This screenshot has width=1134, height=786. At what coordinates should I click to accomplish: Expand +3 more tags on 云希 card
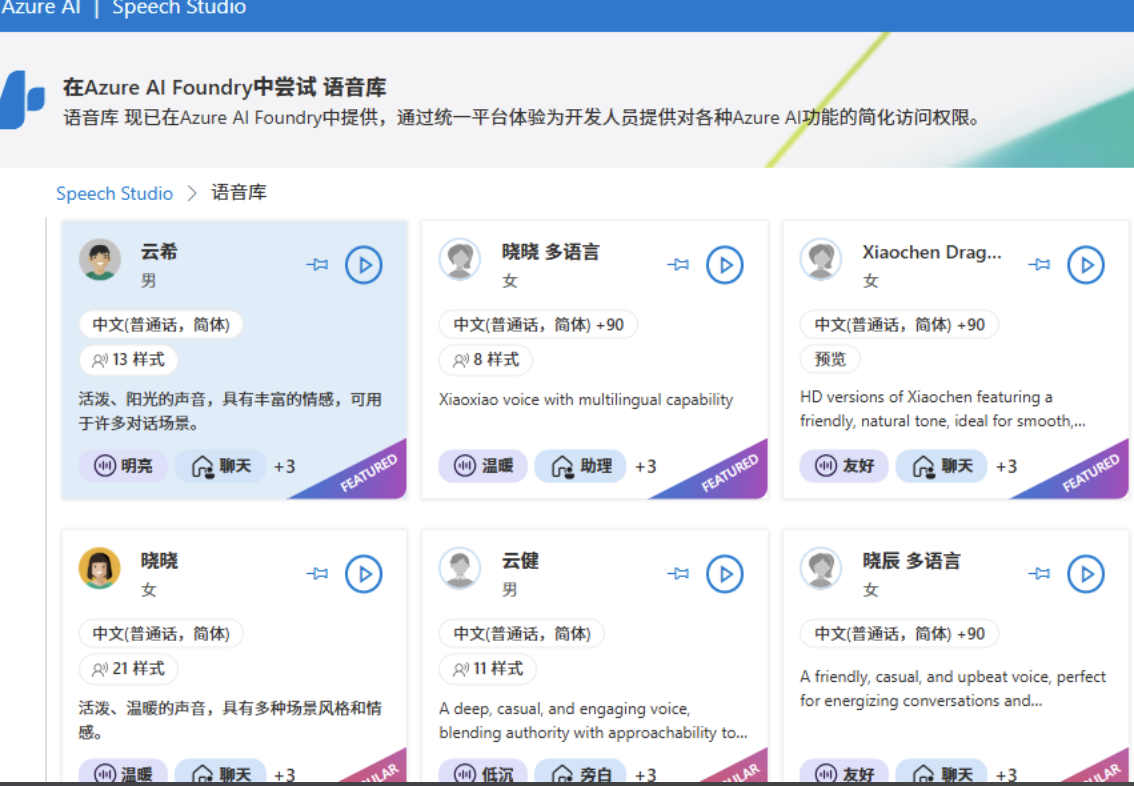click(x=284, y=467)
